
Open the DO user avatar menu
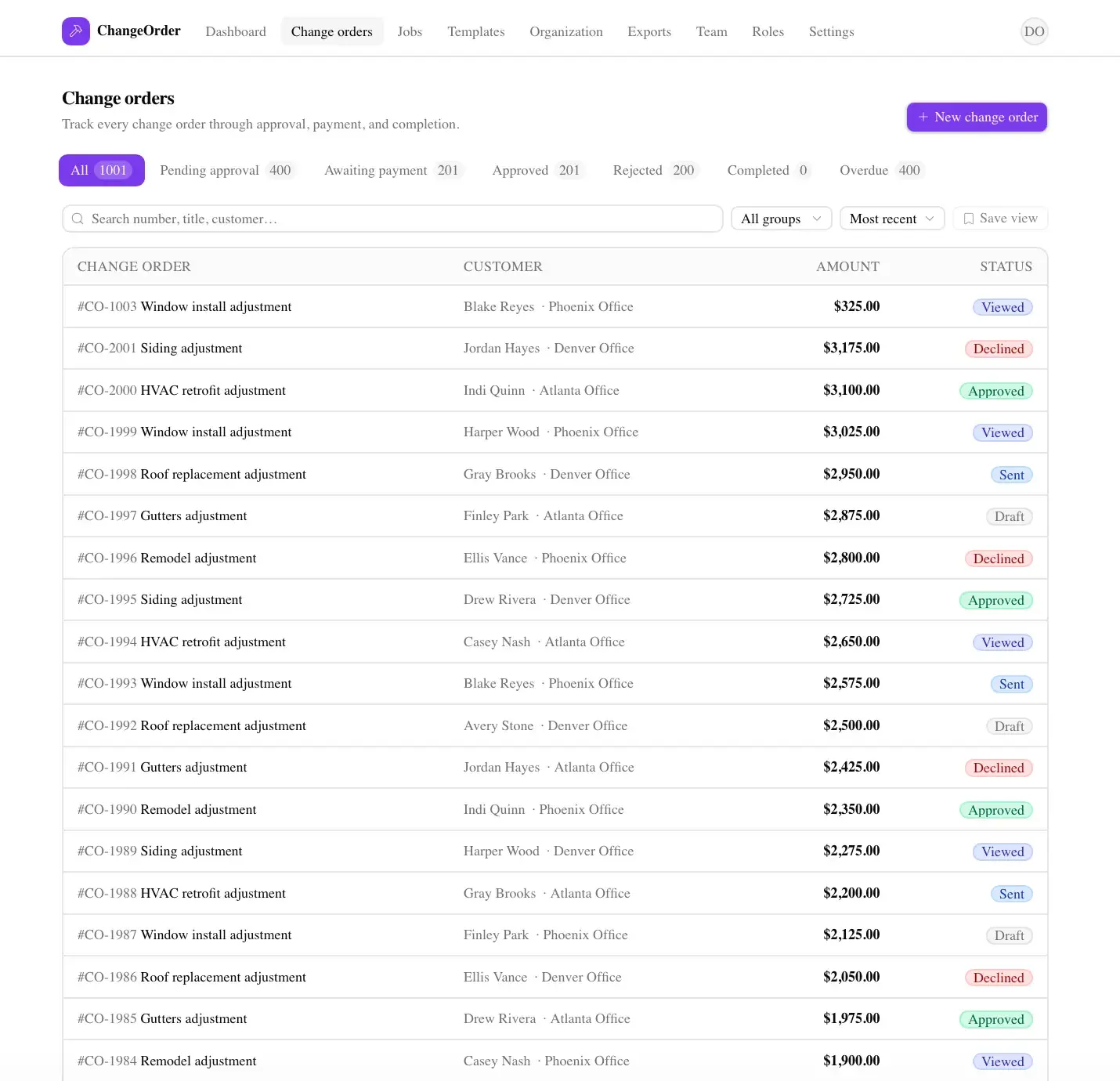pos(1034,31)
